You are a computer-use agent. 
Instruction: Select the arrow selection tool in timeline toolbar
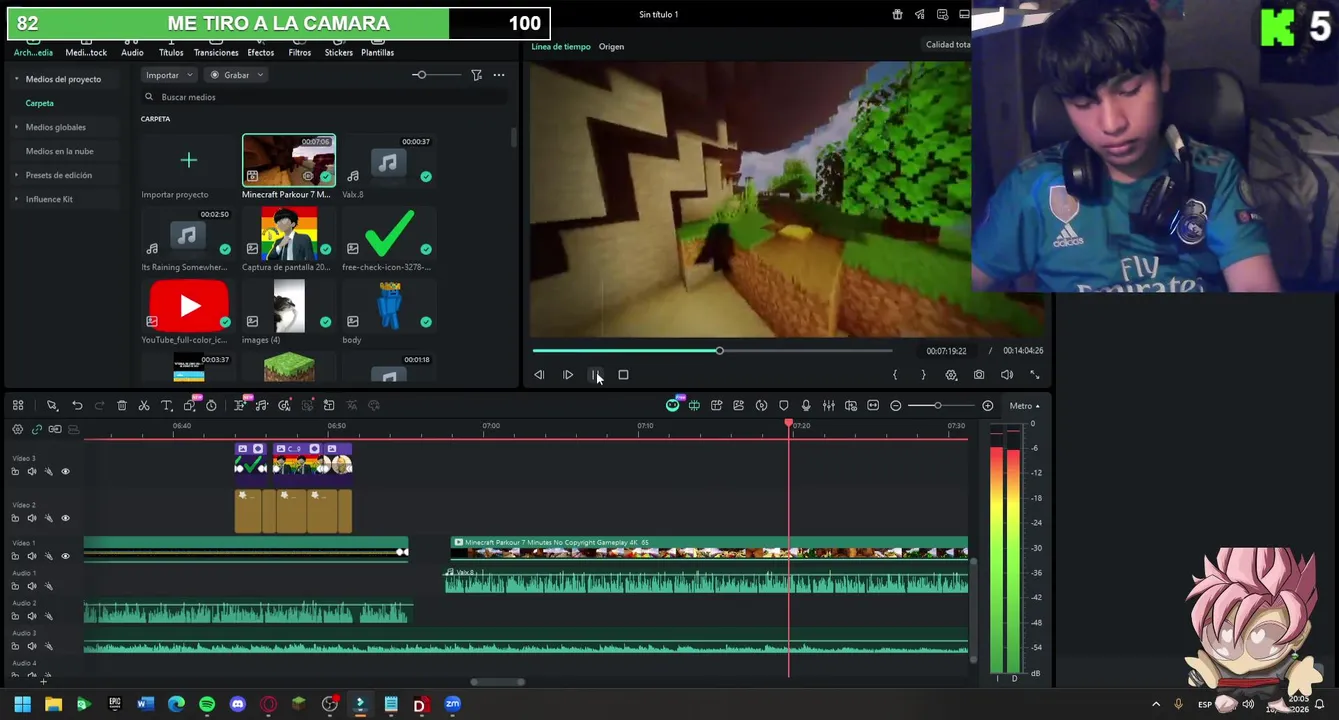(x=52, y=405)
